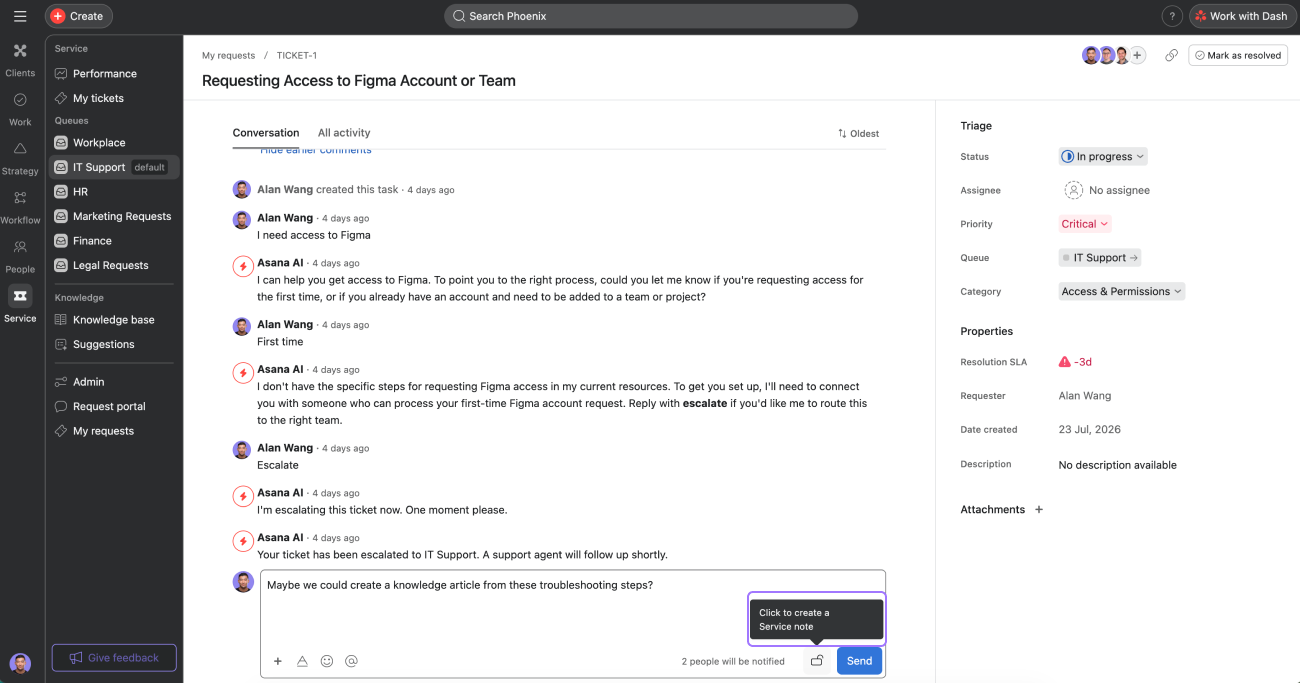Click '2 people will be notified' text
This screenshot has width=1300, height=683.
[x=733, y=661]
